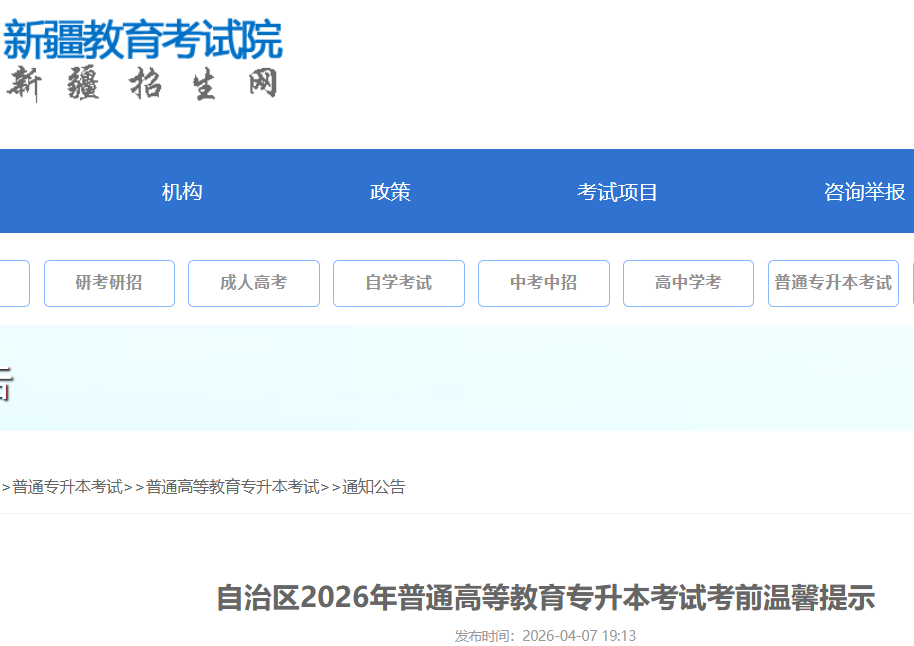Navigate to 普通高等教育专升本考试 breadcrumb link
Screen dimensions: 914x646
pos(232,487)
